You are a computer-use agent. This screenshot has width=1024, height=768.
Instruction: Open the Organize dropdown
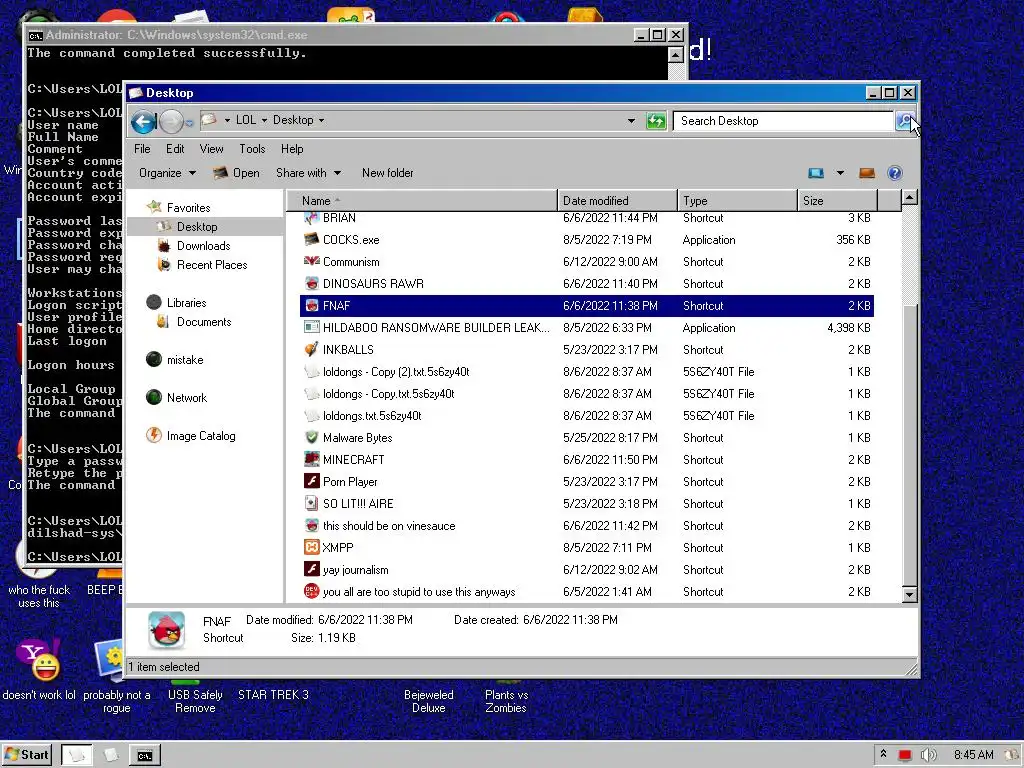[x=167, y=173]
